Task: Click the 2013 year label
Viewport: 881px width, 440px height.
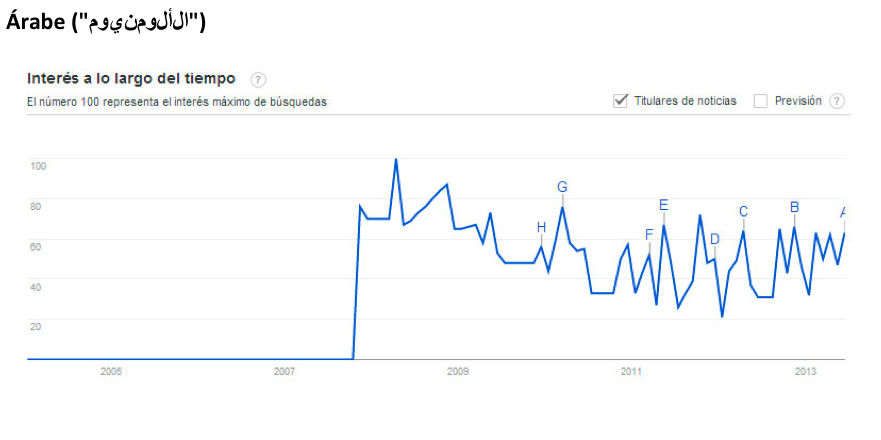Action: (x=804, y=372)
